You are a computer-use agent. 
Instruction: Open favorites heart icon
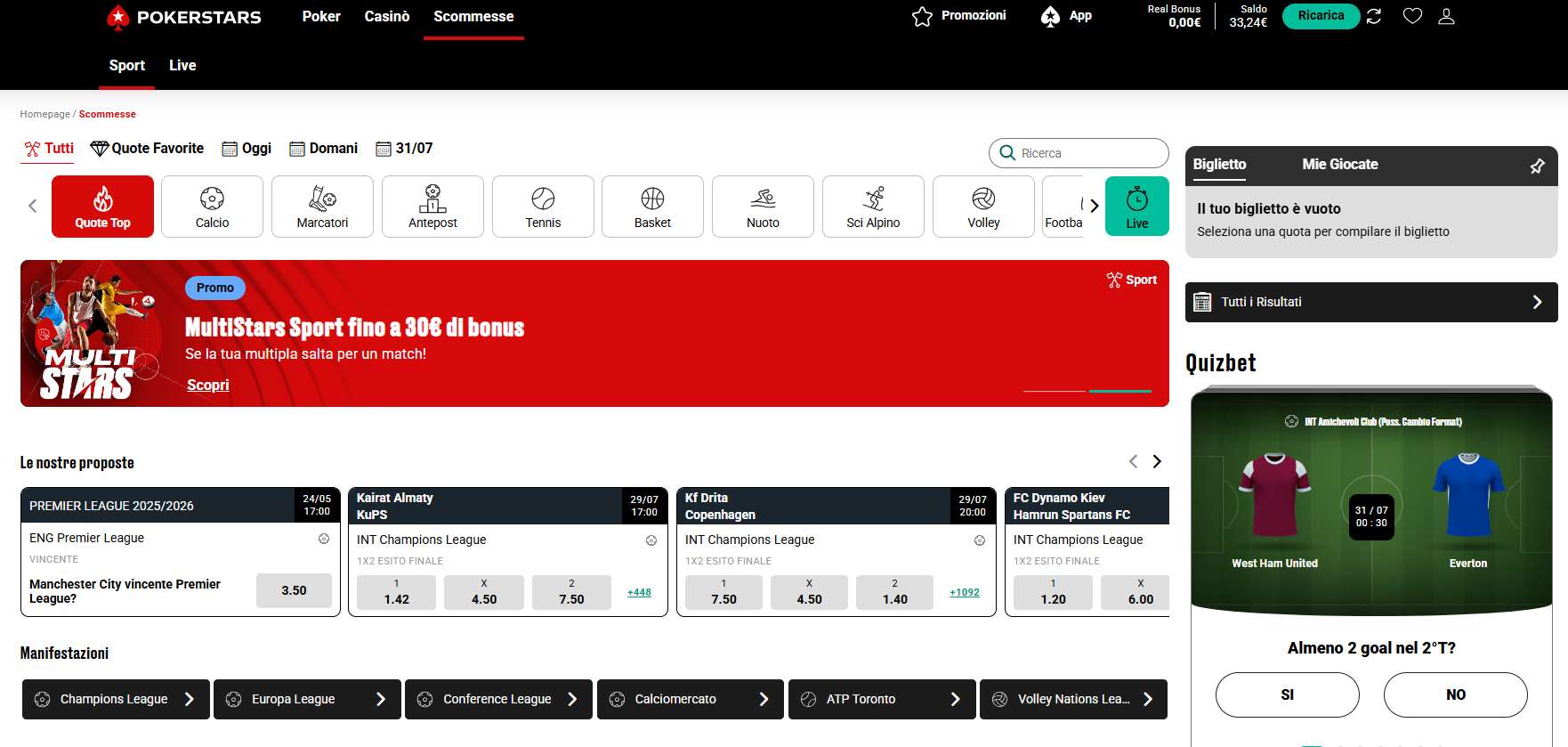point(1412,16)
